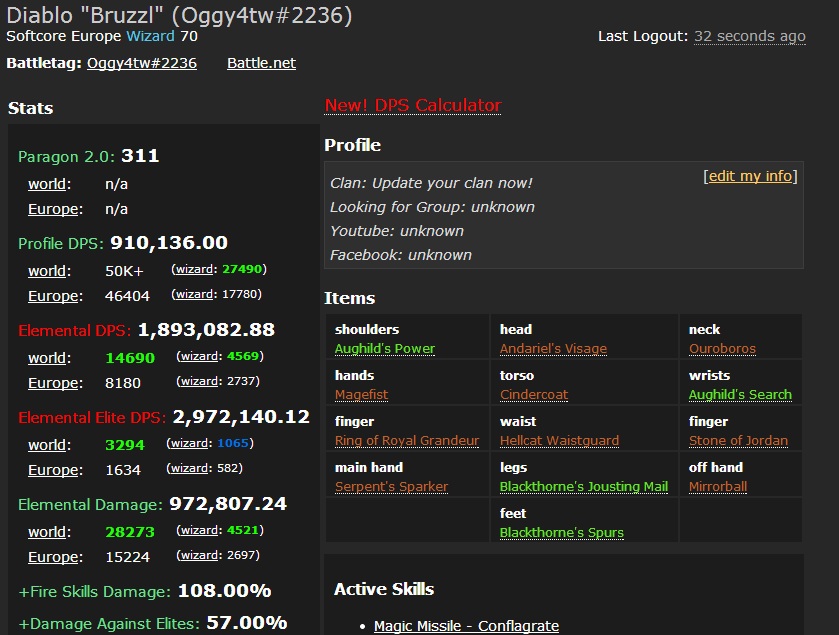Open Magefist hands item
This screenshot has width=839, height=635.
tap(361, 395)
